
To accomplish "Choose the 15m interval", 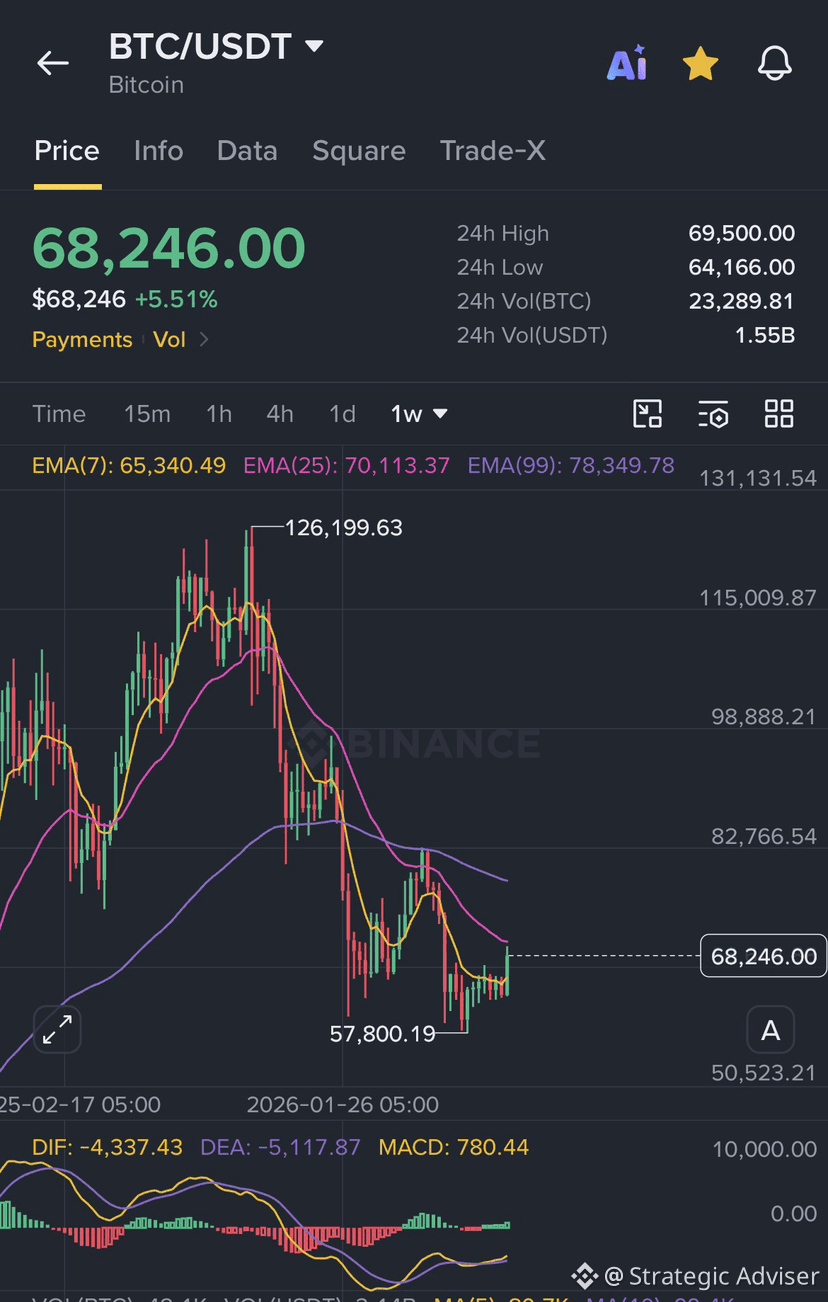I will 147,414.
